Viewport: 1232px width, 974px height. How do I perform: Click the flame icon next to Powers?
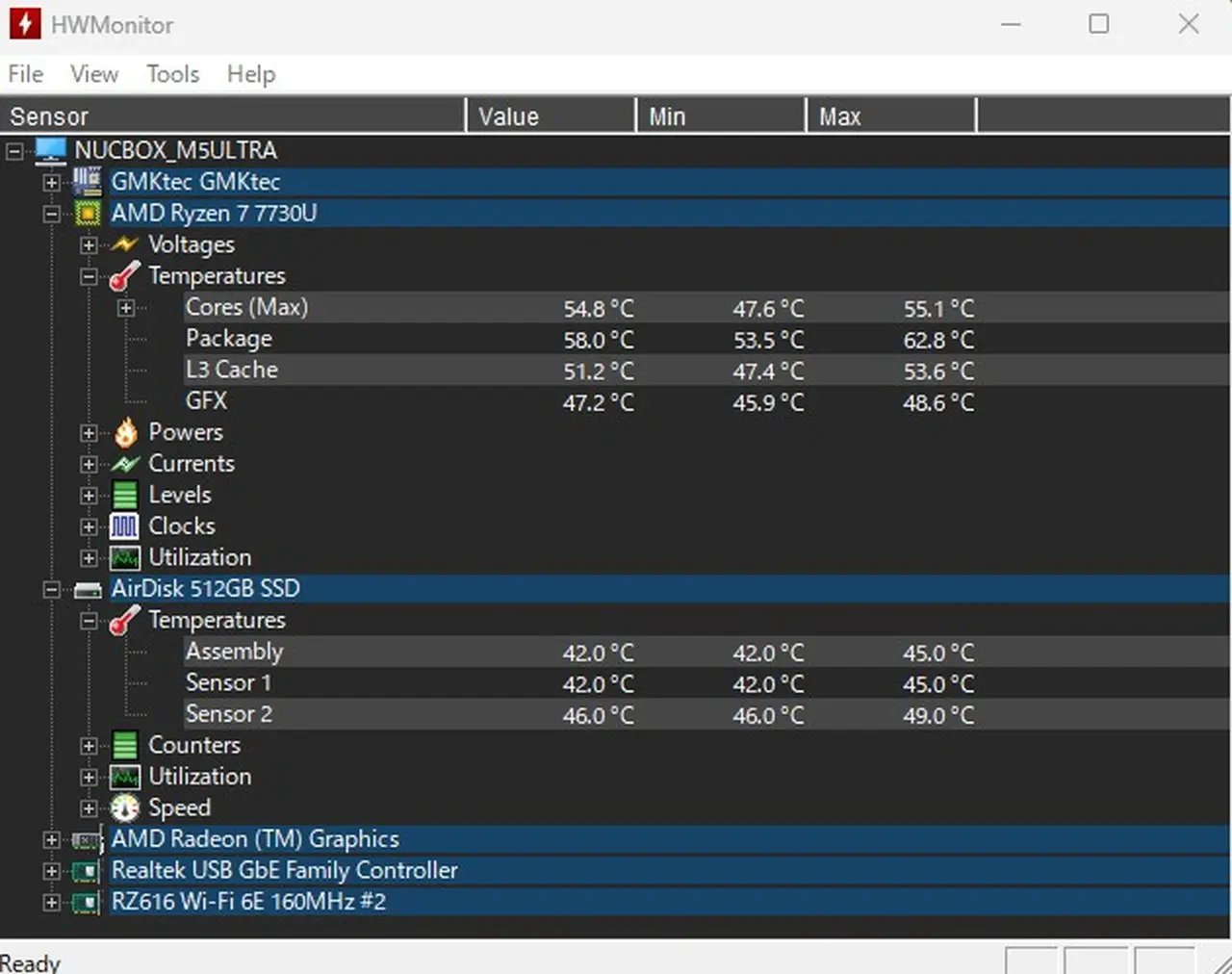click(125, 433)
